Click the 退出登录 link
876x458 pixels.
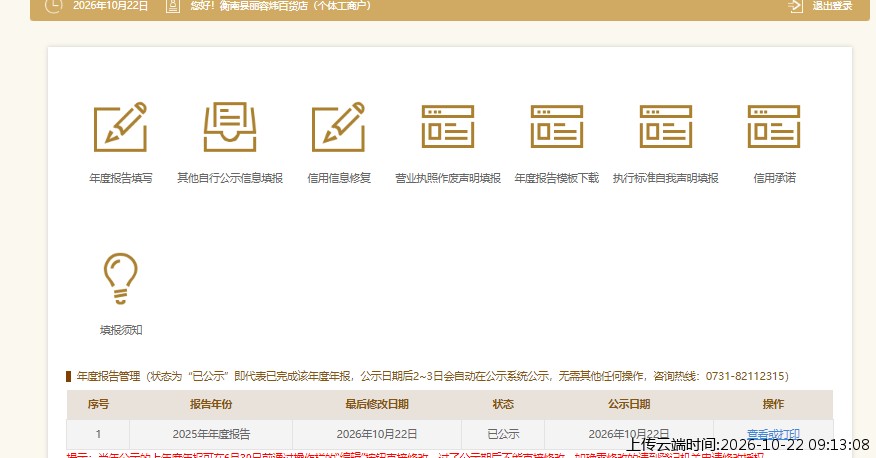click(x=832, y=6)
